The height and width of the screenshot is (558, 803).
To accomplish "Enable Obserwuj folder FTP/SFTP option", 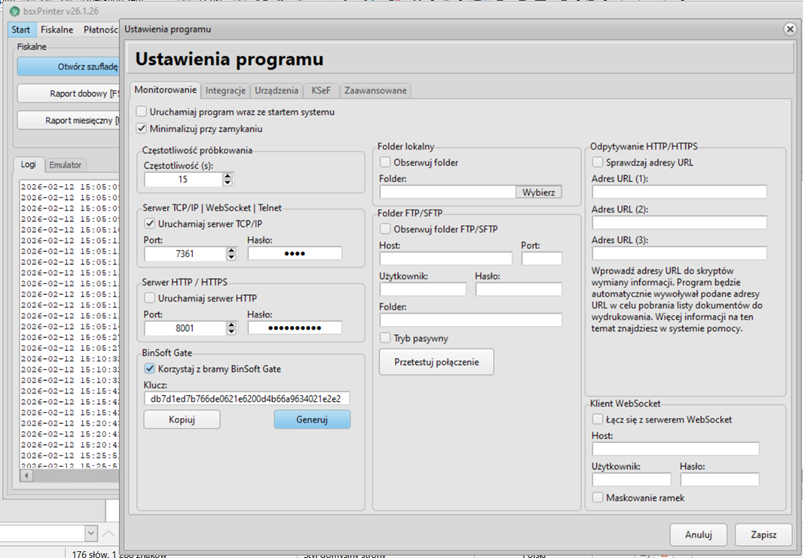I will (x=386, y=229).
